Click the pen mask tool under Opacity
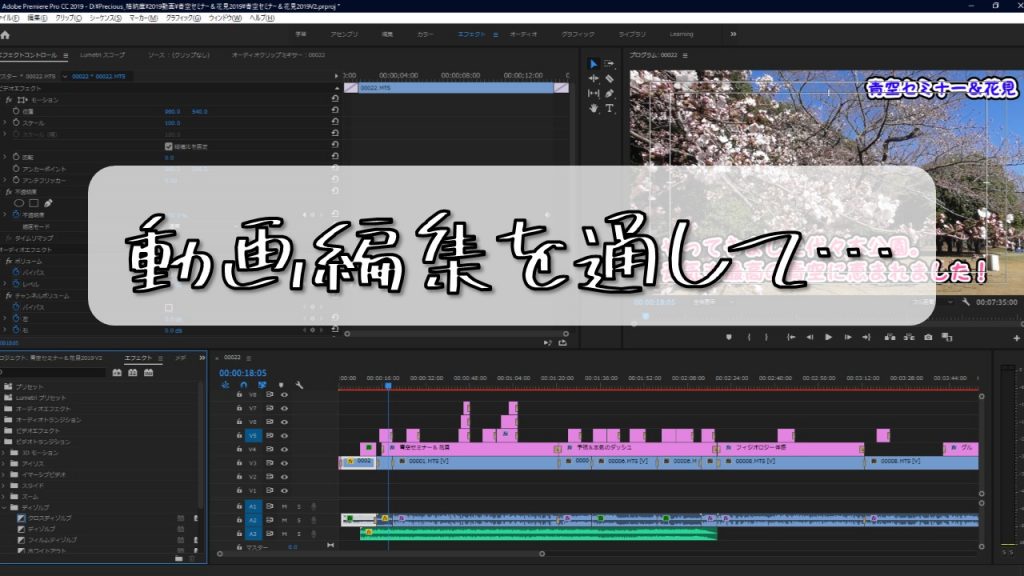The image size is (1024, 576). point(48,203)
